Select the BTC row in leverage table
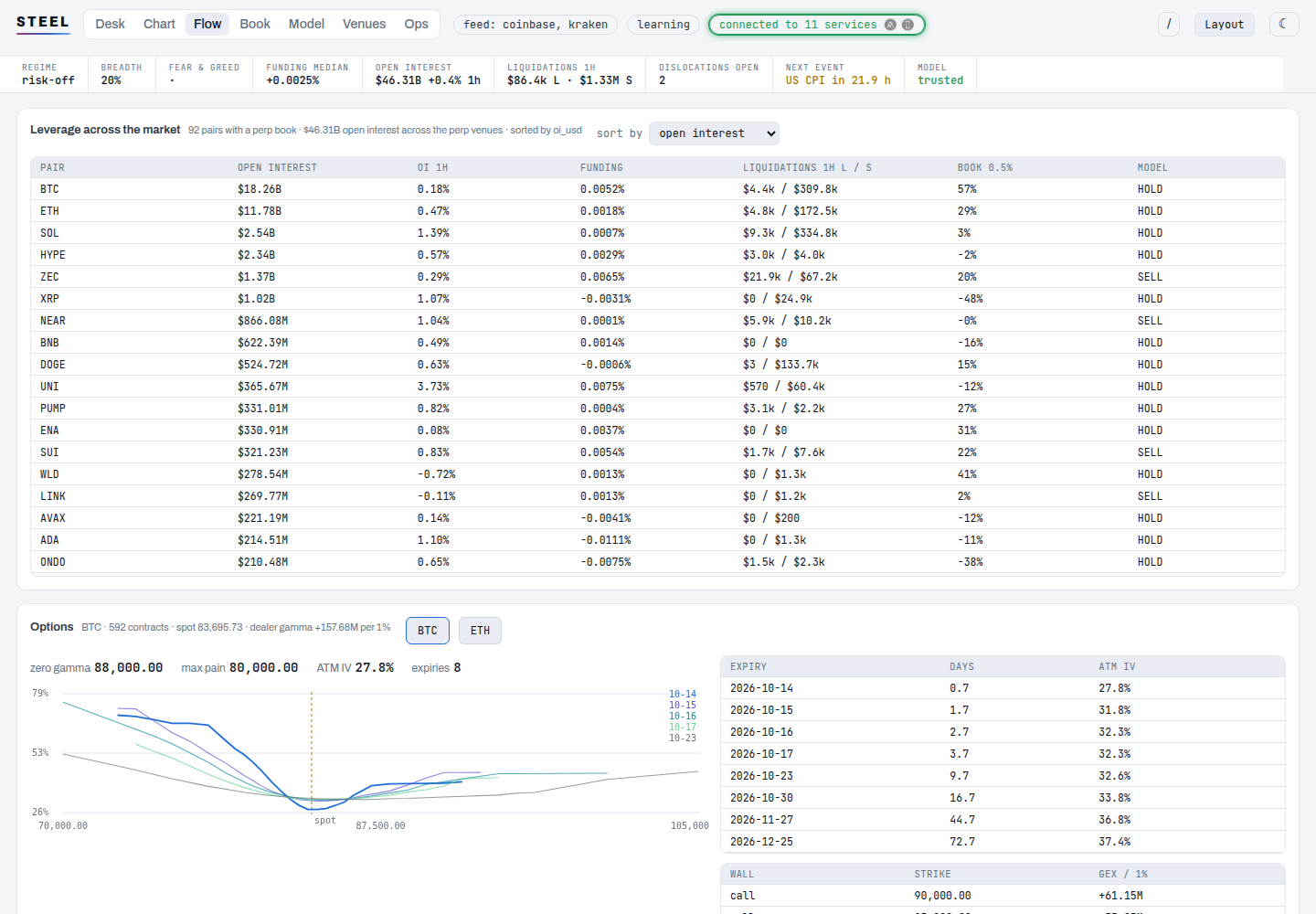 click(658, 189)
